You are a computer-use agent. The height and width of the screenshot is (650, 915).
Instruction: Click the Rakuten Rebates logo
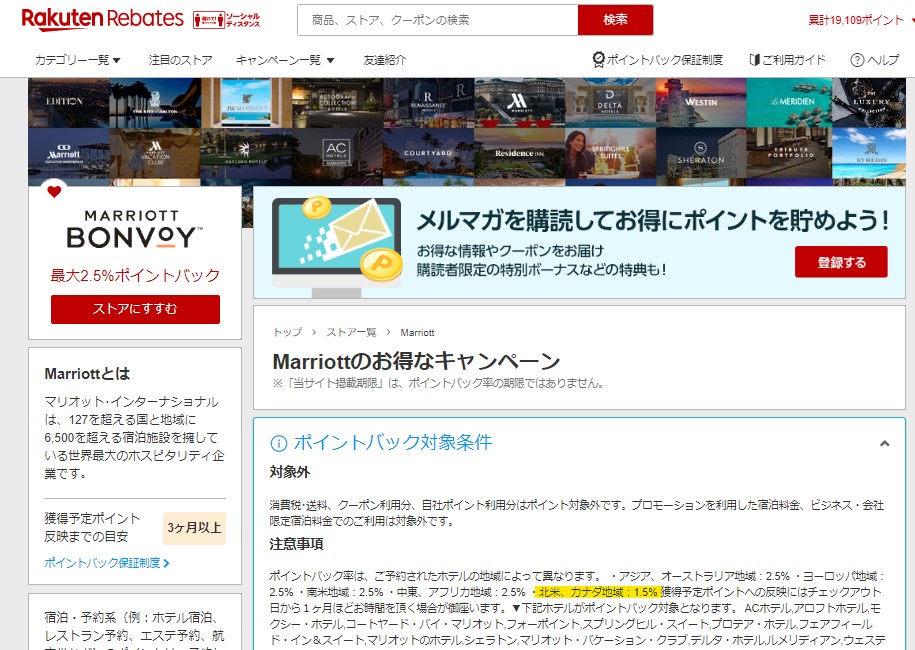pyautogui.click(x=102, y=19)
